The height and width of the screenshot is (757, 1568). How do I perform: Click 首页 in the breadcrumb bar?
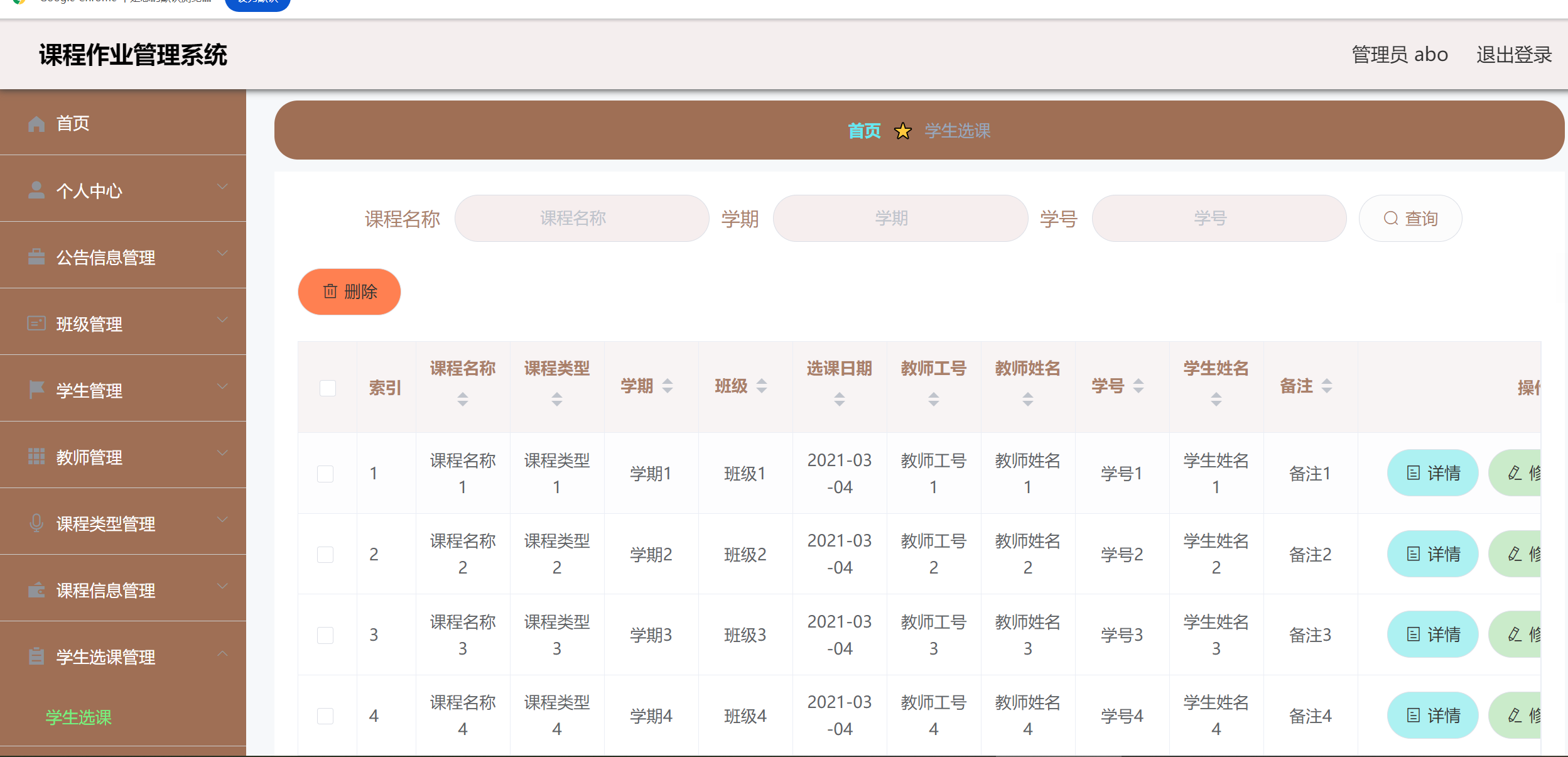[x=864, y=131]
